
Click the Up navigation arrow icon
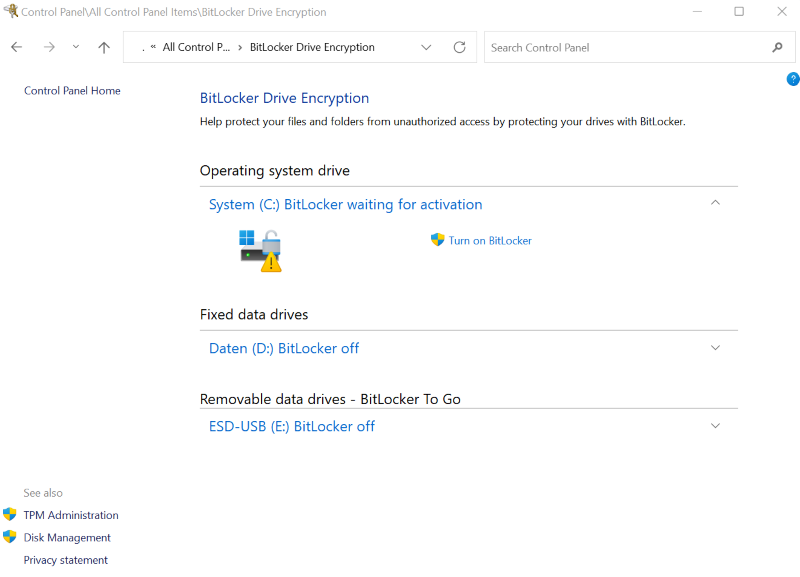click(x=103, y=47)
